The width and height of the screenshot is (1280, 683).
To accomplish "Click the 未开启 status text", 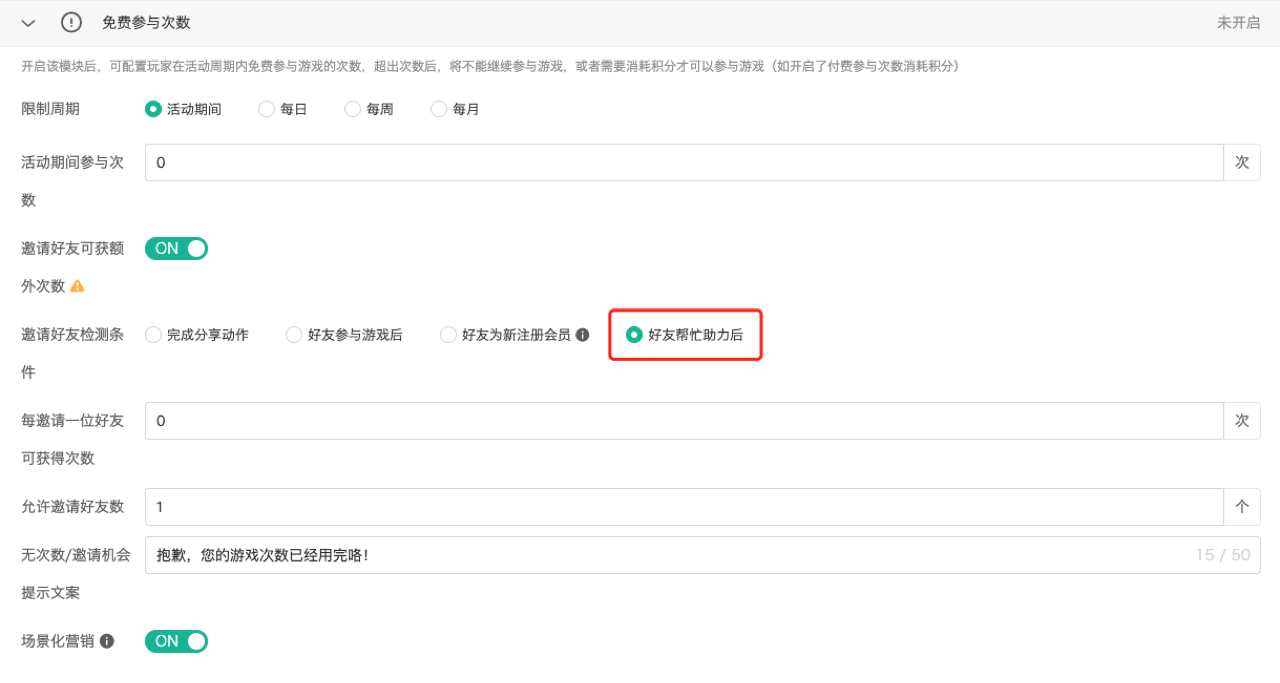I will tap(1238, 22).
